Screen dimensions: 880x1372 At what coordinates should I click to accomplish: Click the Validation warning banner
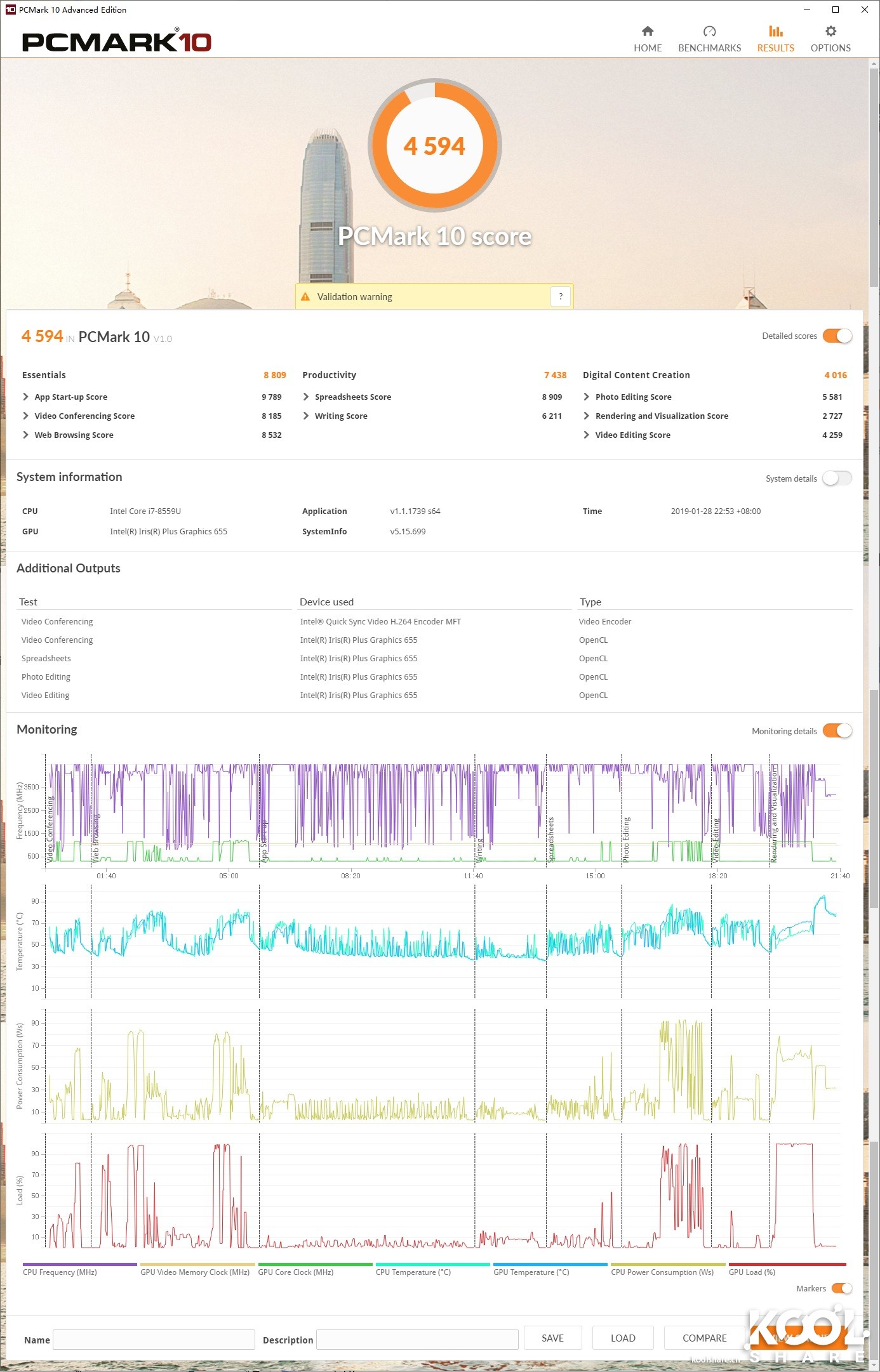[x=434, y=296]
